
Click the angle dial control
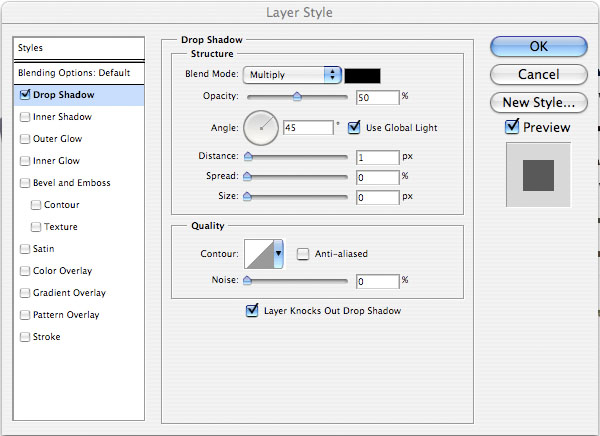point(261,128)
